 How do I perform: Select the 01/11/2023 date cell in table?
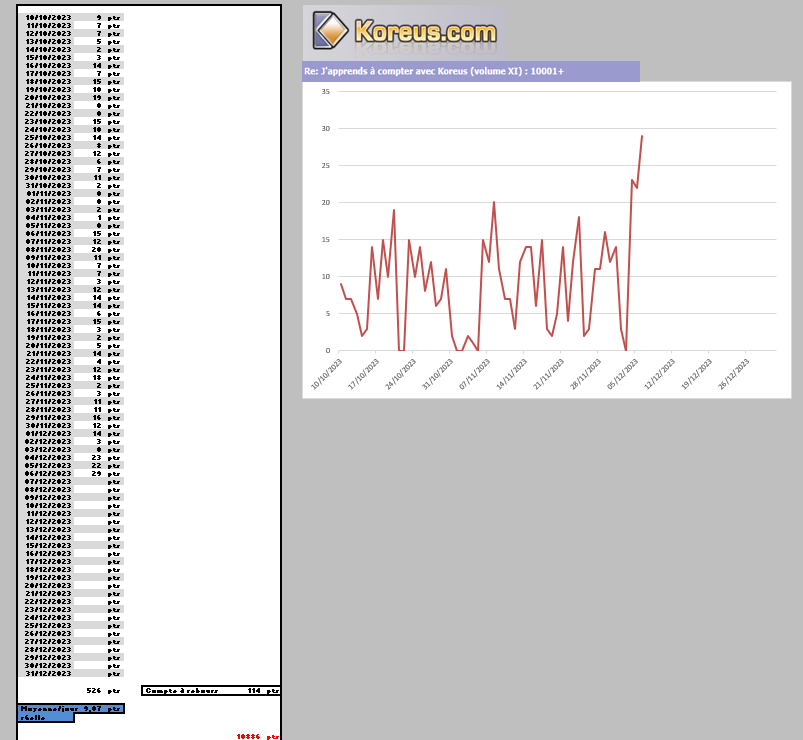click(48, 193)
